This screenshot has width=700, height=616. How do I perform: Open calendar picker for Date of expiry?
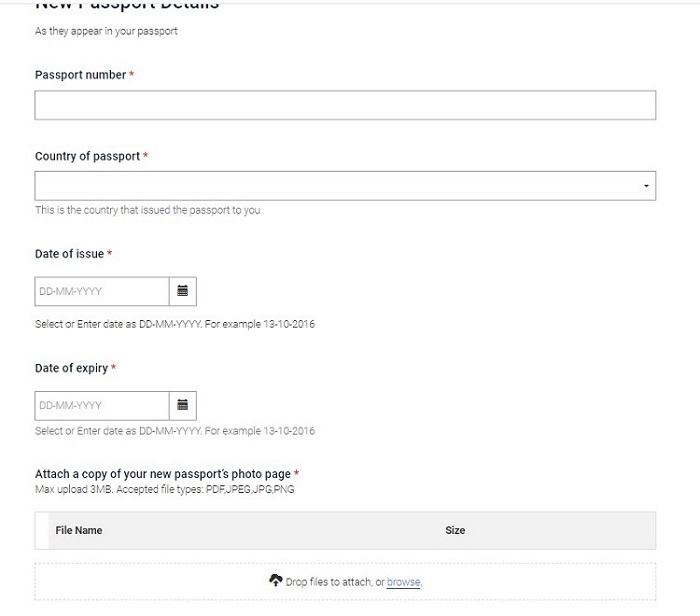(183, 405)
